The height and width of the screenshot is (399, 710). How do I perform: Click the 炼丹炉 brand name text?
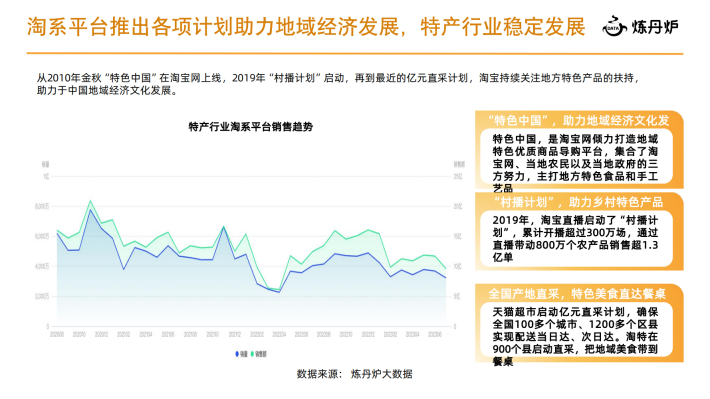(x=655, y=27)
